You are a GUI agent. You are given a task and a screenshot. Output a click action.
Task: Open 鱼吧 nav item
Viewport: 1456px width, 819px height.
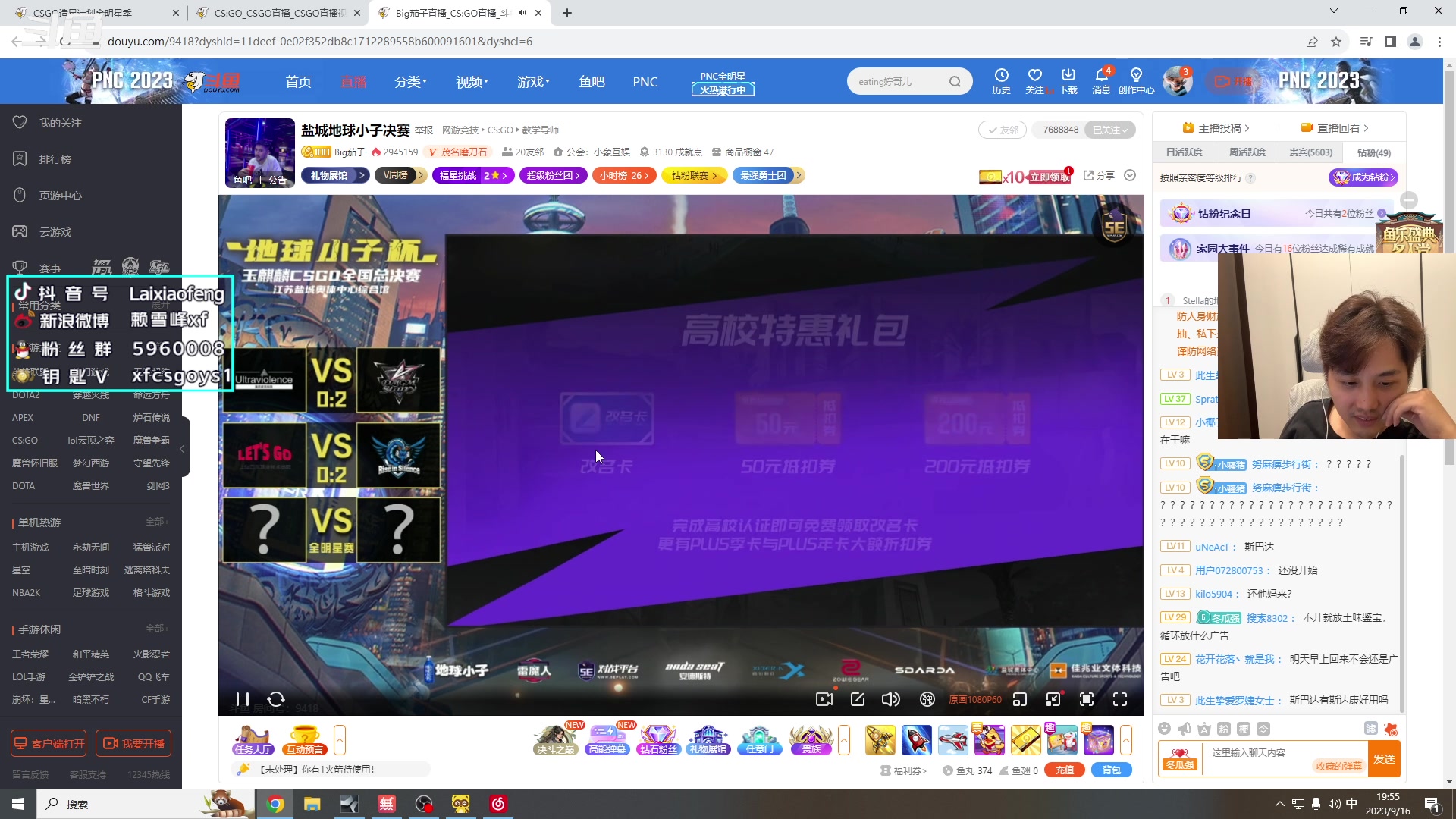[591, 82]
